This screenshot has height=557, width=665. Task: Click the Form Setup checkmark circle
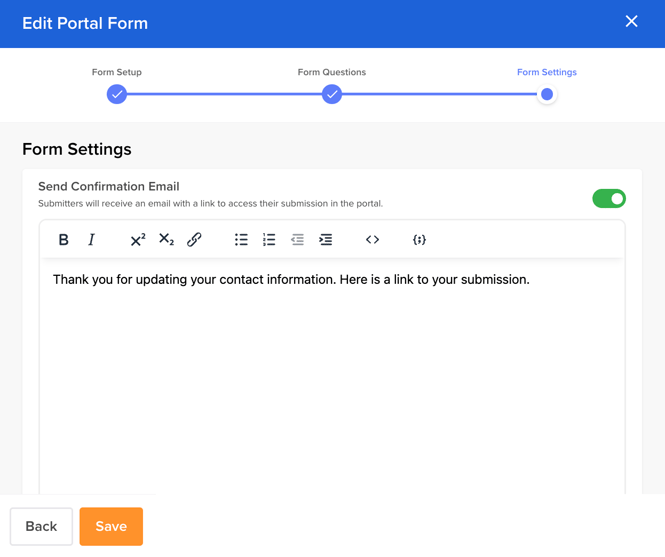pyautogui.click(x=117, y=94)
